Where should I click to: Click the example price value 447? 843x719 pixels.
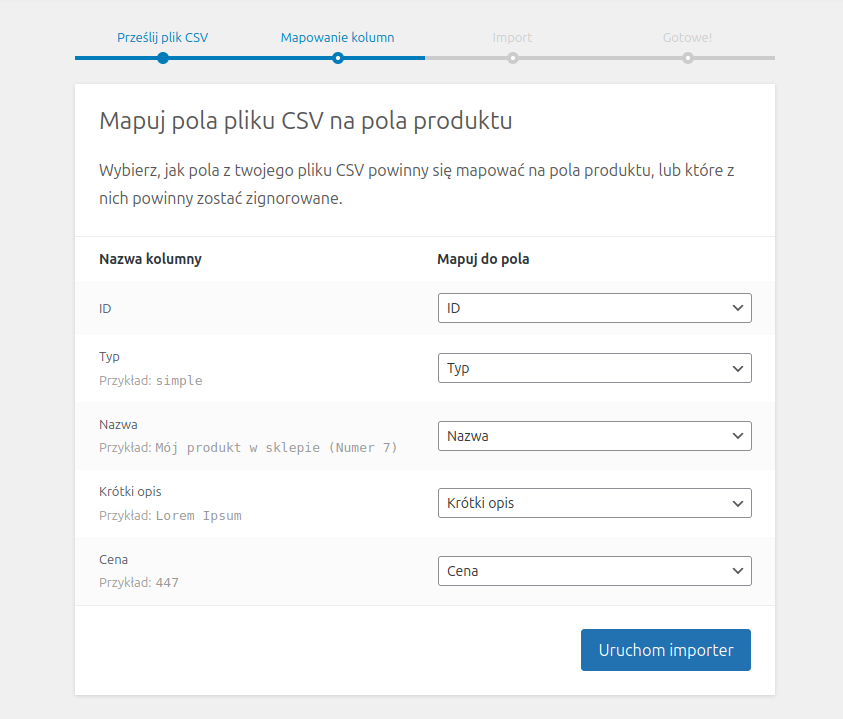[x=167, y=582]
